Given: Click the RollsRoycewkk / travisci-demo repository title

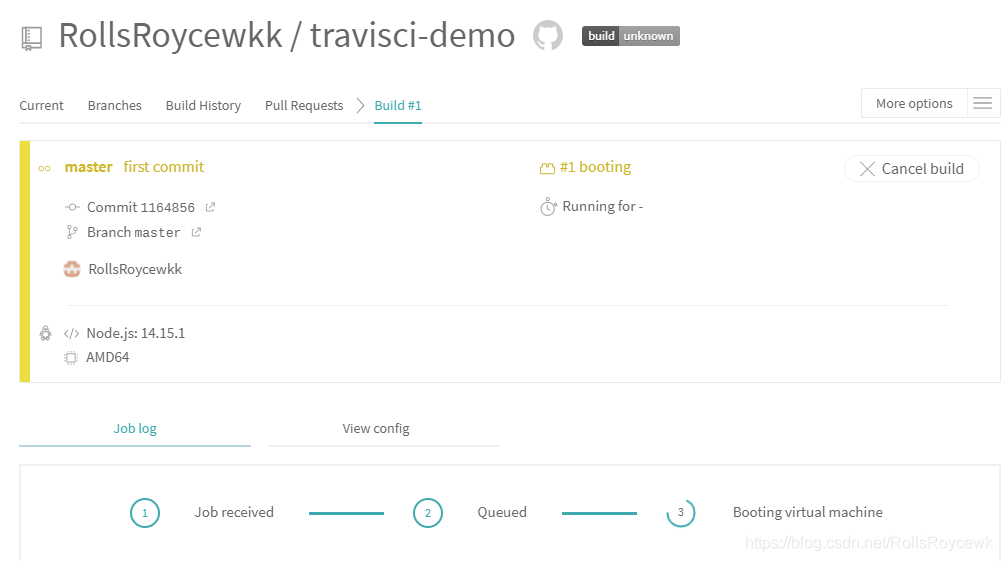Looking at the screenshot, I should click(287, 35).
